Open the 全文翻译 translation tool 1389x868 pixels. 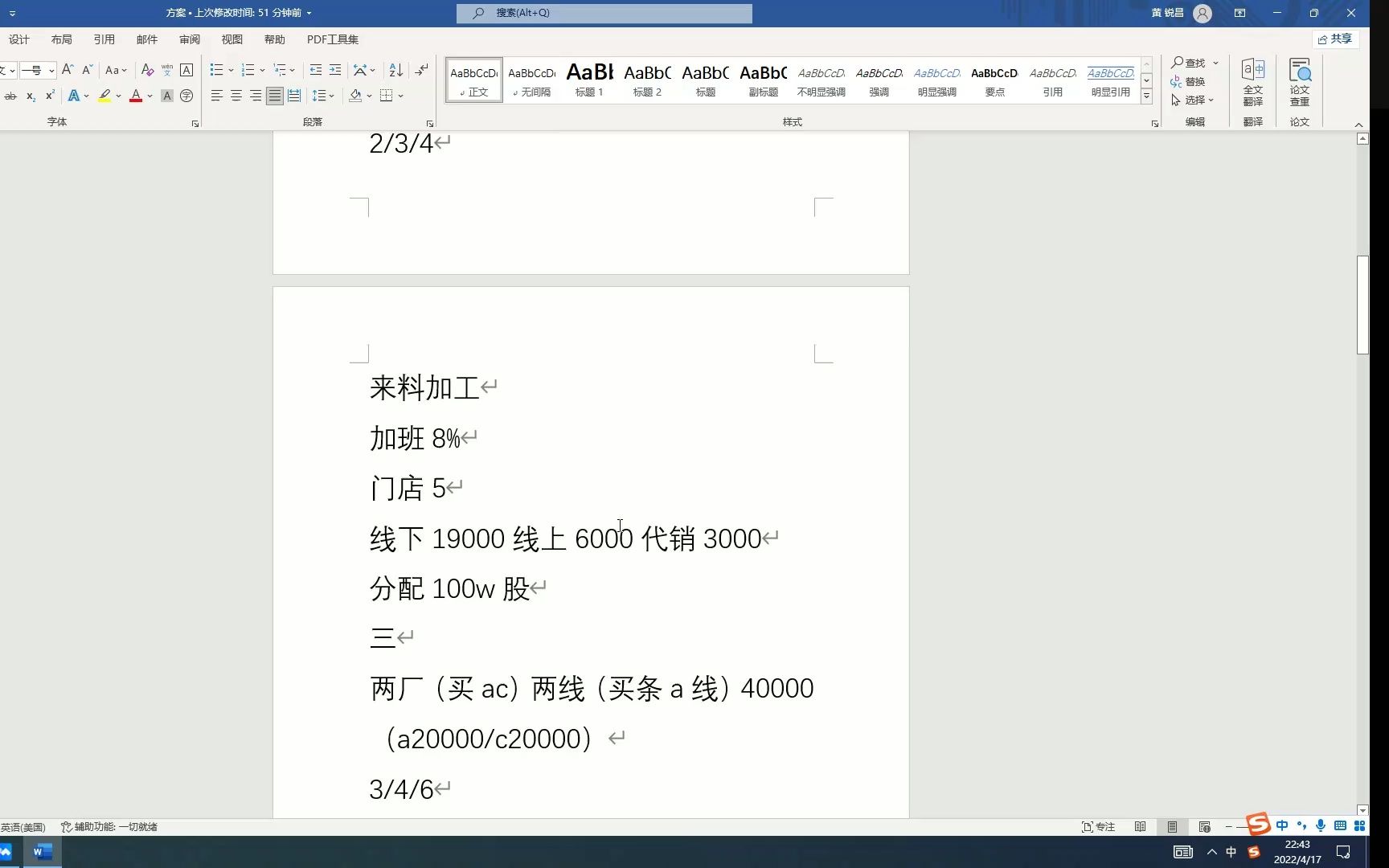pyautogui.click(x=1252, y=82)
